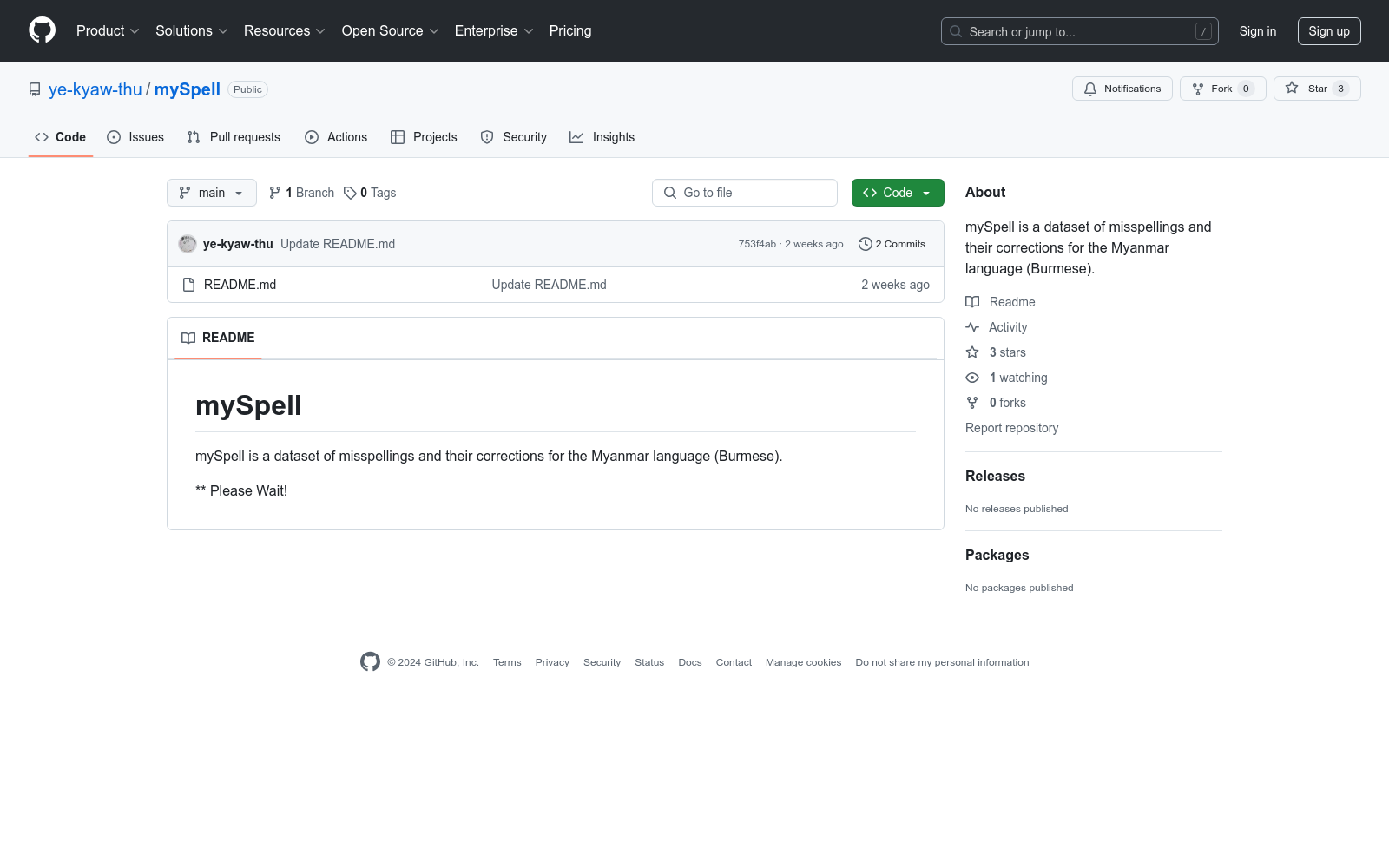Click the Sign in link

click(1257, 31)
